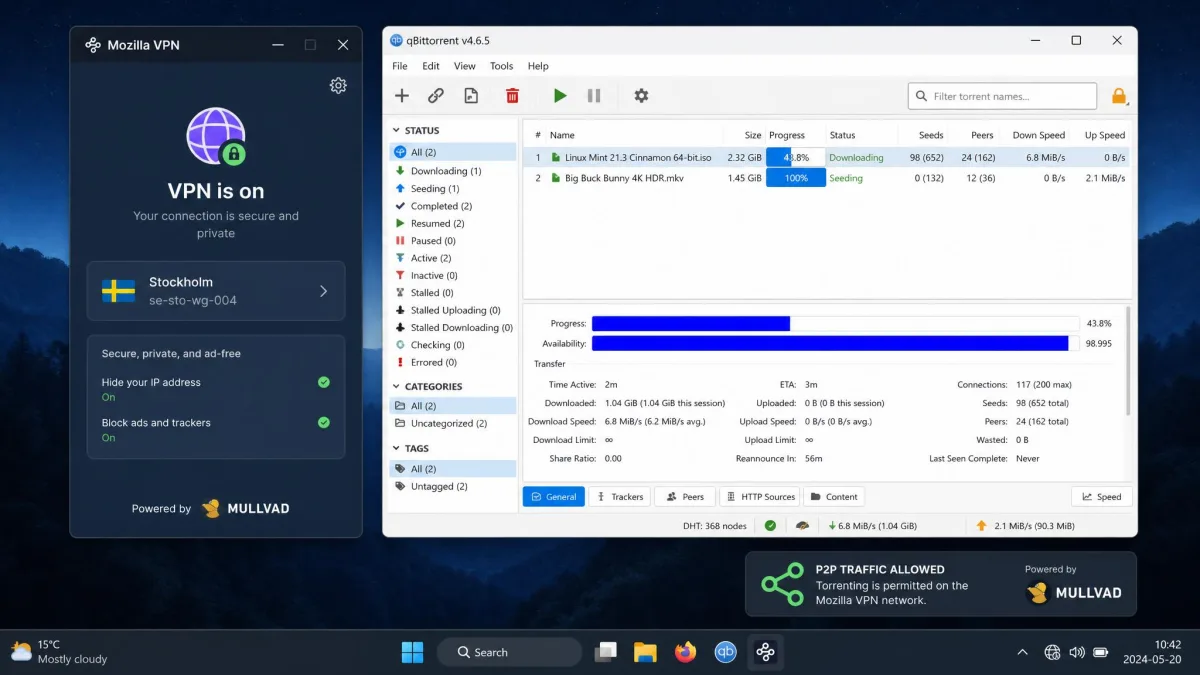The width and height of the screenshot is (1200, 675).
Task: Select the Big Buck Bunny 4K HDR.mkv torrent
Action: (x=826, y=178)
